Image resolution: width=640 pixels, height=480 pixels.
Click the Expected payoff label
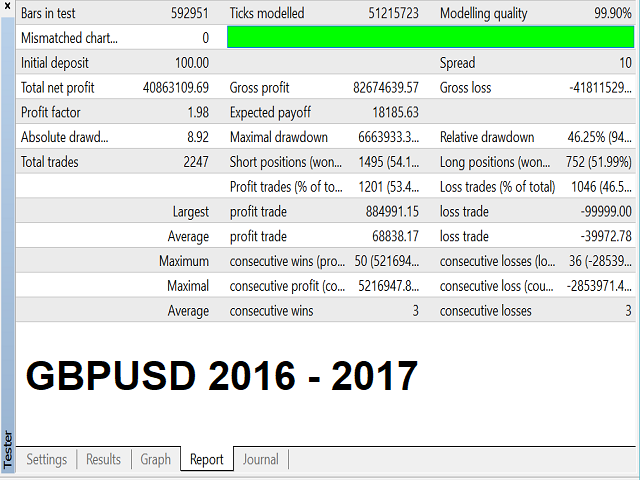(270, 113)
